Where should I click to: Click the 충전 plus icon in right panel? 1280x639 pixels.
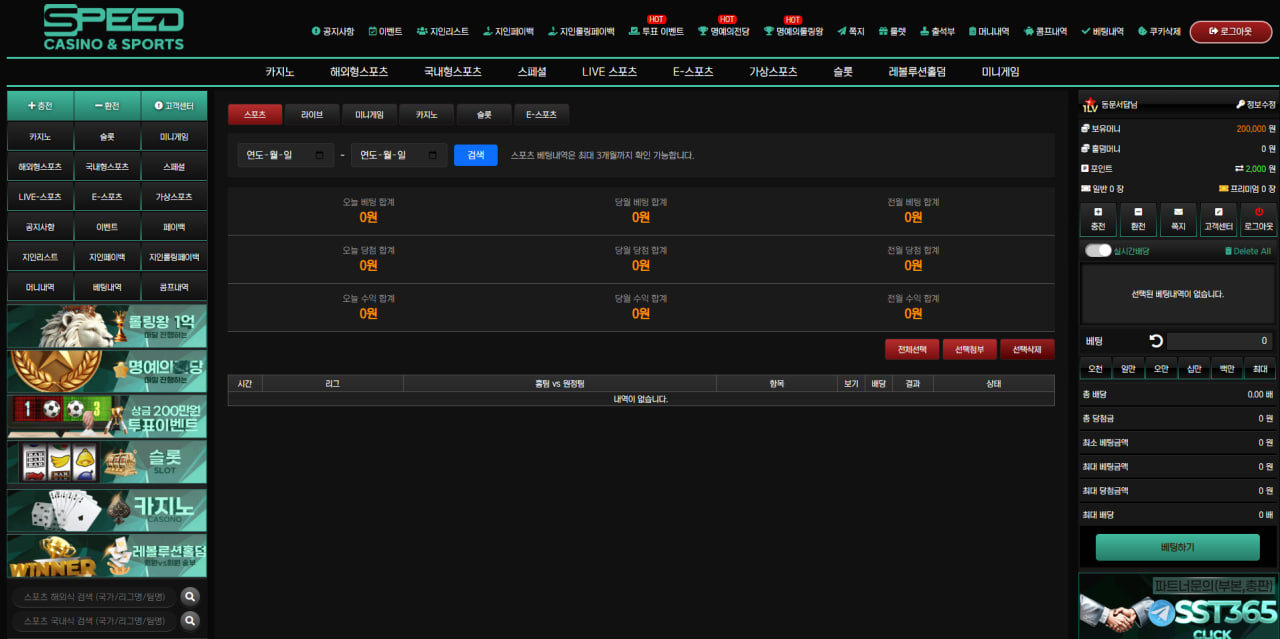point(1098,212)
